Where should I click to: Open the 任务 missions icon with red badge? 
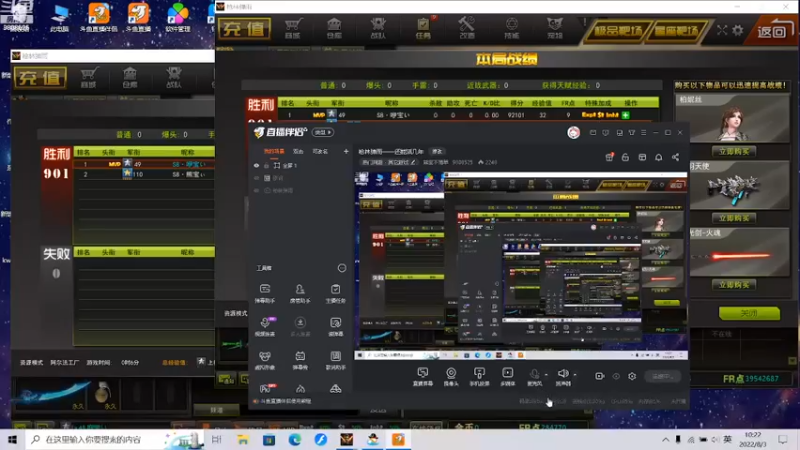(423, 28)
